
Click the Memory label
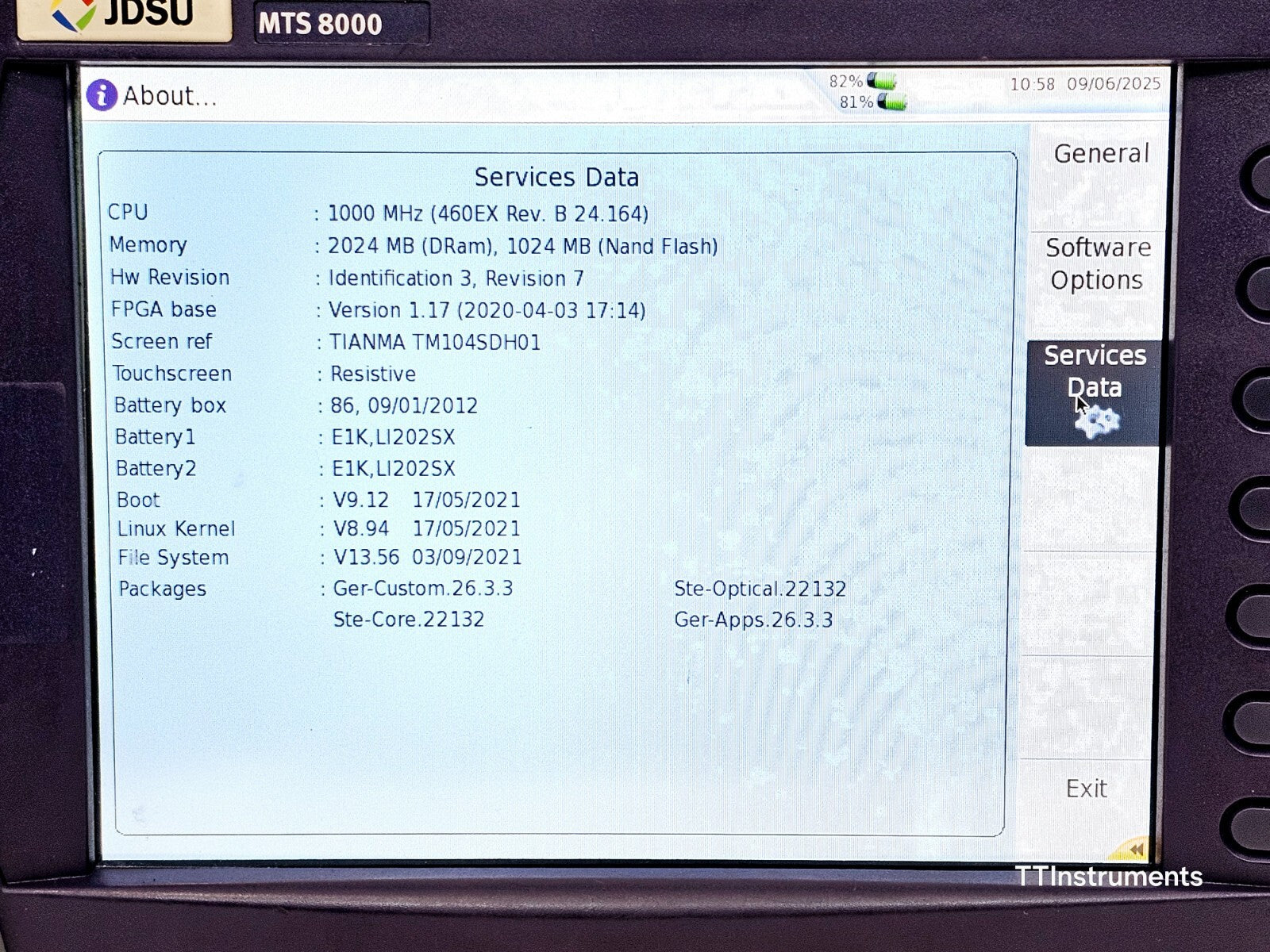(x=148, y=245)
